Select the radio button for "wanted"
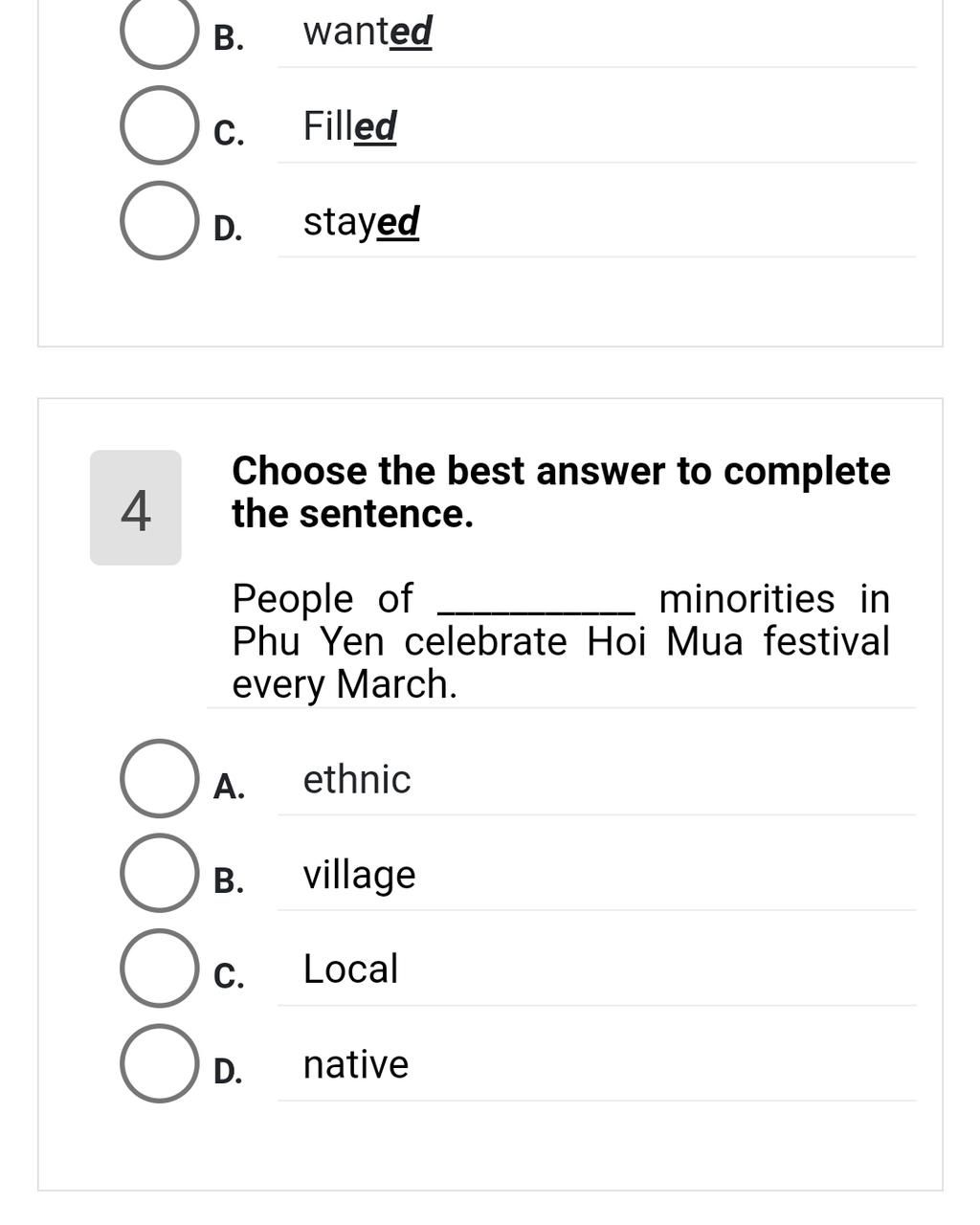Screen dimensions: 980x1225 pos(159,31)
